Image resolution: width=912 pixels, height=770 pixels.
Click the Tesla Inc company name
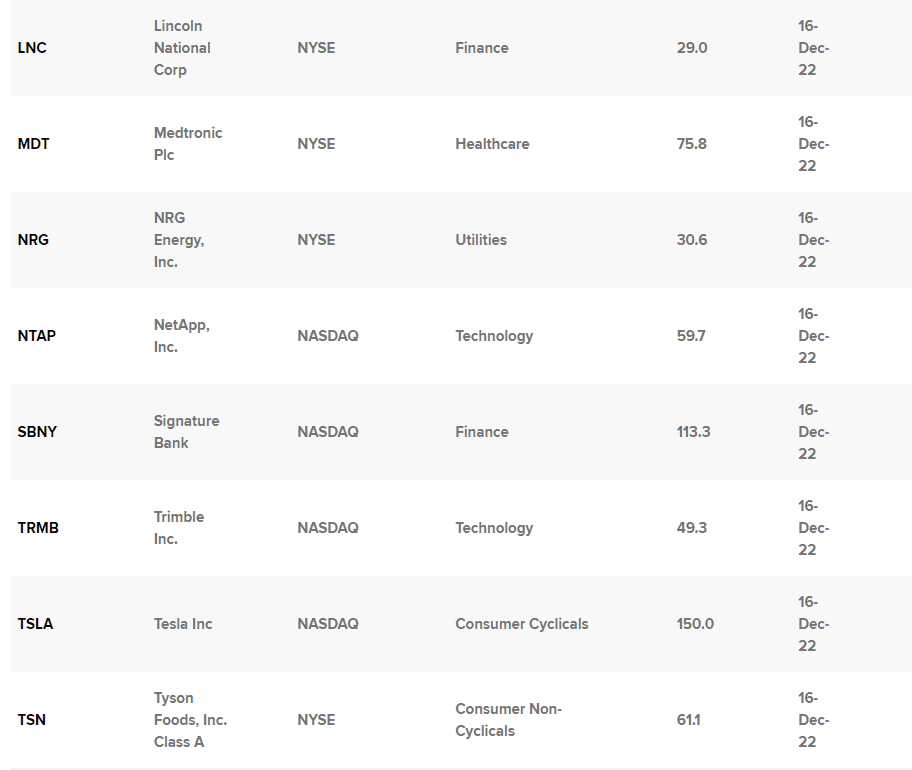(183, 624)
